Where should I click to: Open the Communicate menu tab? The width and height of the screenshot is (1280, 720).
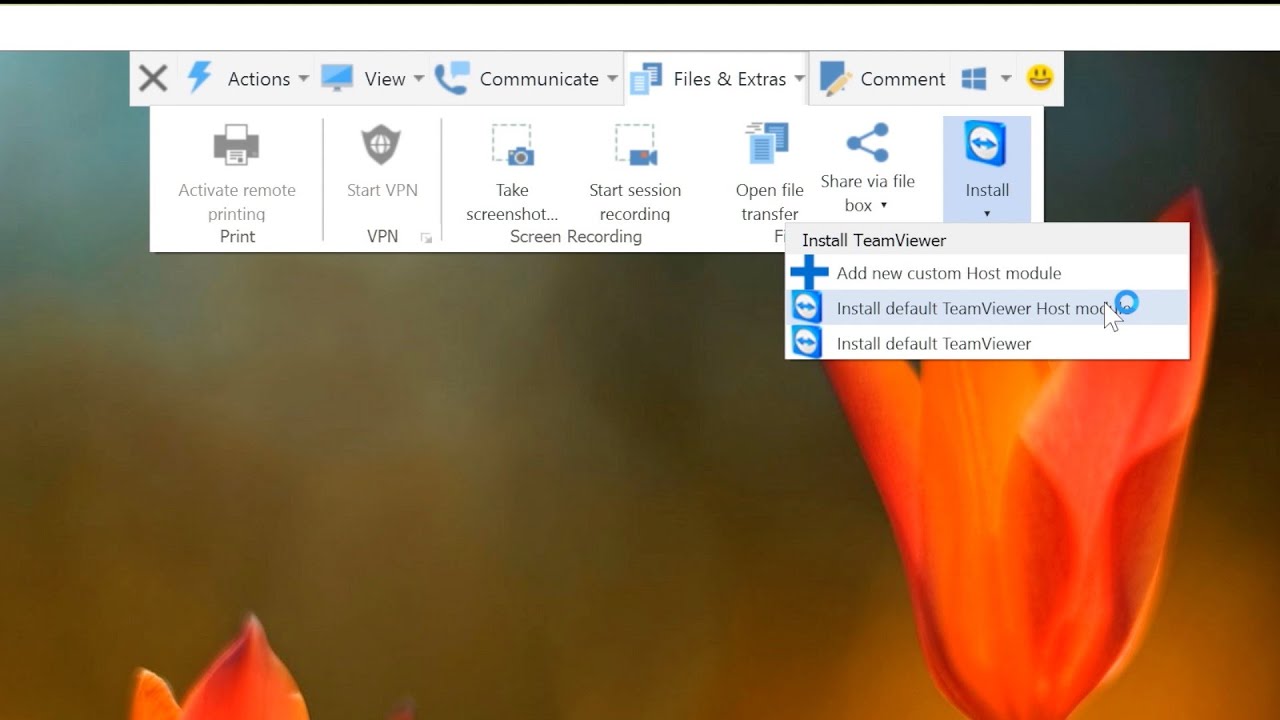539,79
